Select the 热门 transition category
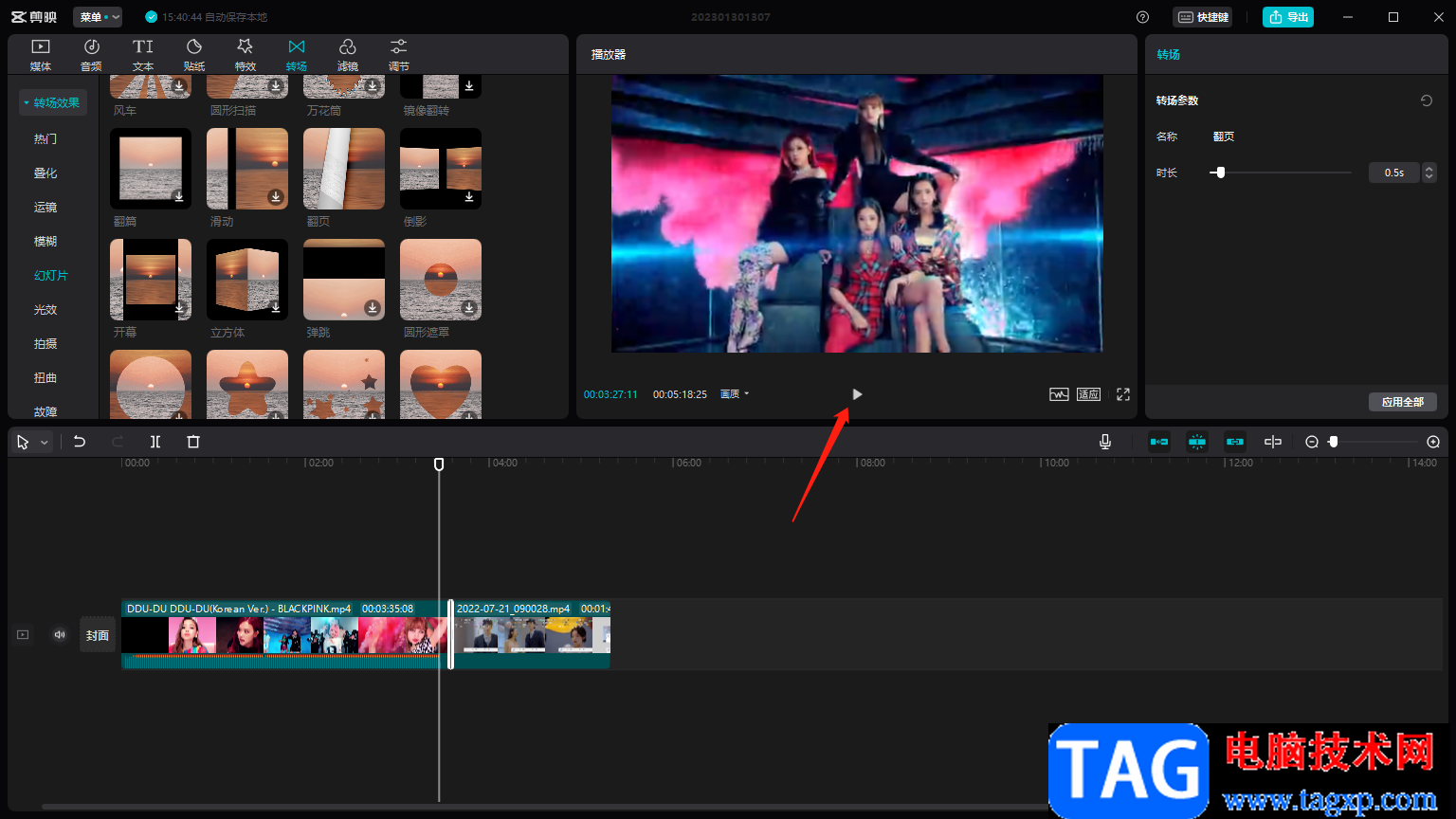 pos(45,138)
